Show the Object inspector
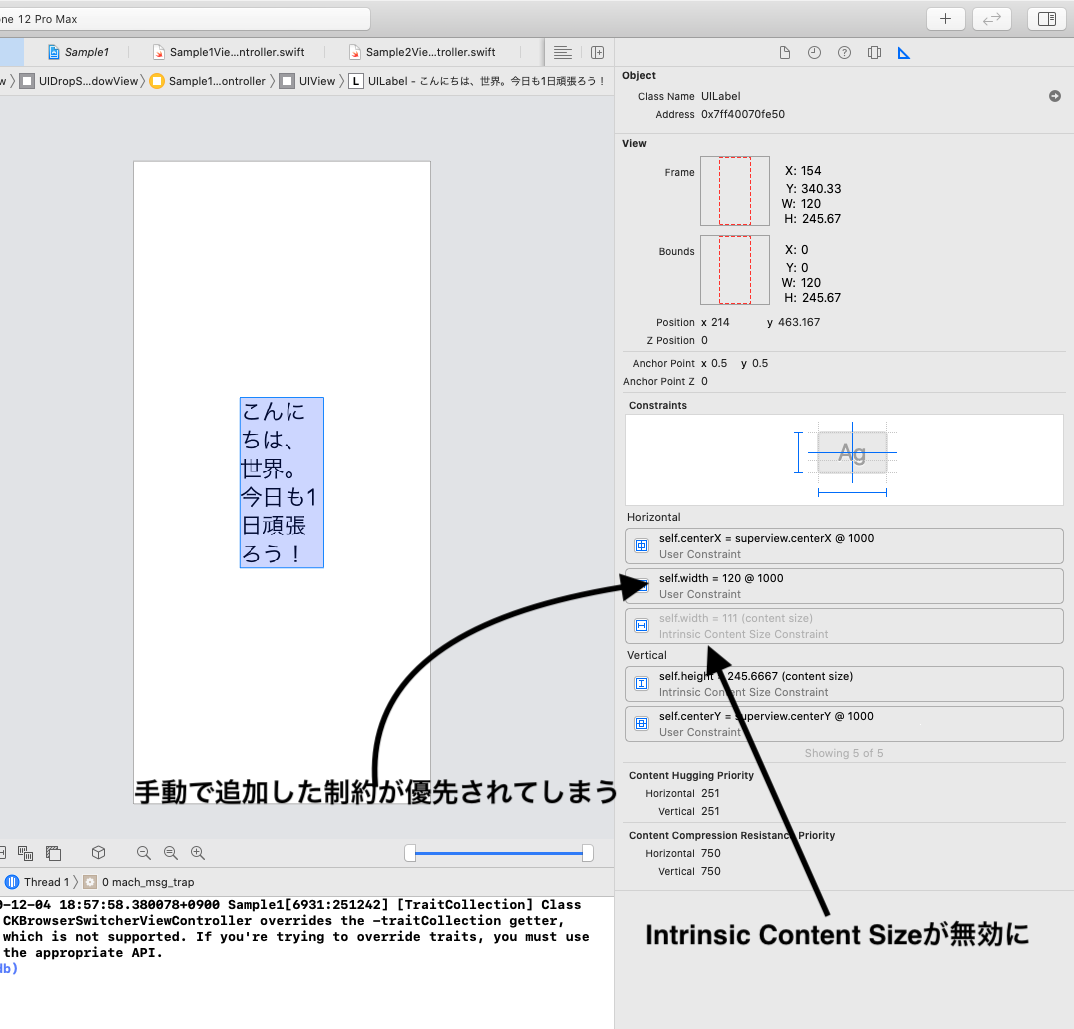Screen dimensions: 1074x1029 click(x=874, y=53)
